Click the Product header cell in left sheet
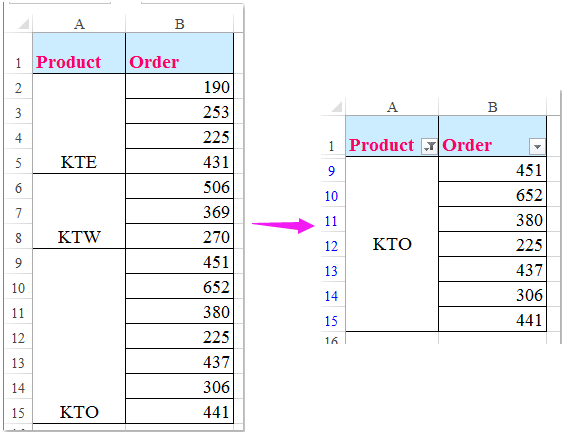Viewport: 564px width, 435px height. (x=79, y=53)
